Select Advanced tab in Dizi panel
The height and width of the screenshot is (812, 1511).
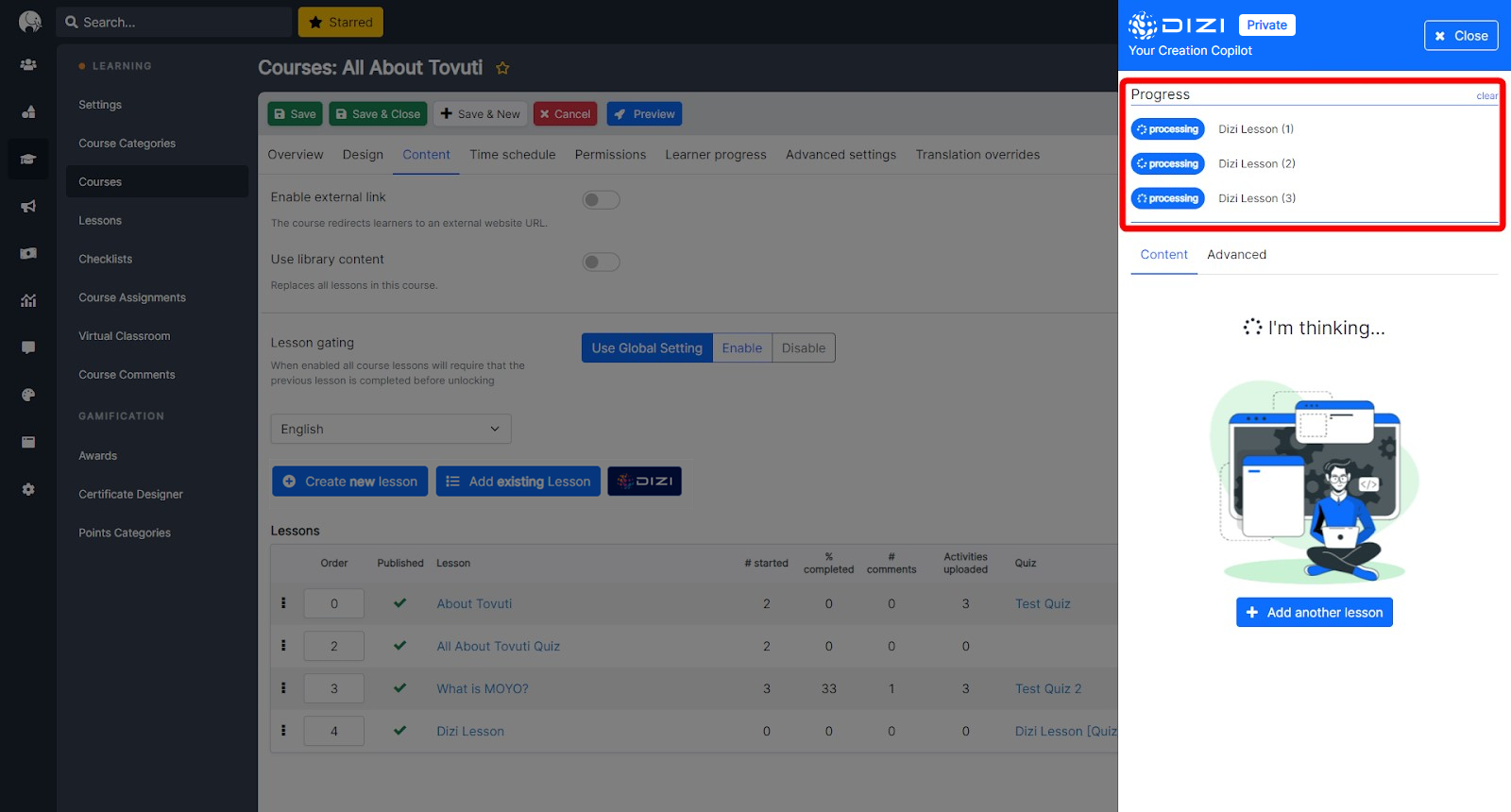[x=1236, y=255]
